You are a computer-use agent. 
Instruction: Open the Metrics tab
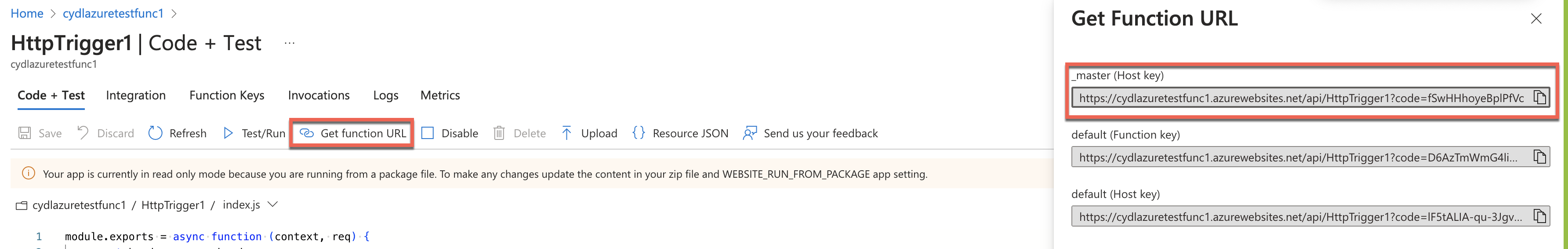point(440,95)
